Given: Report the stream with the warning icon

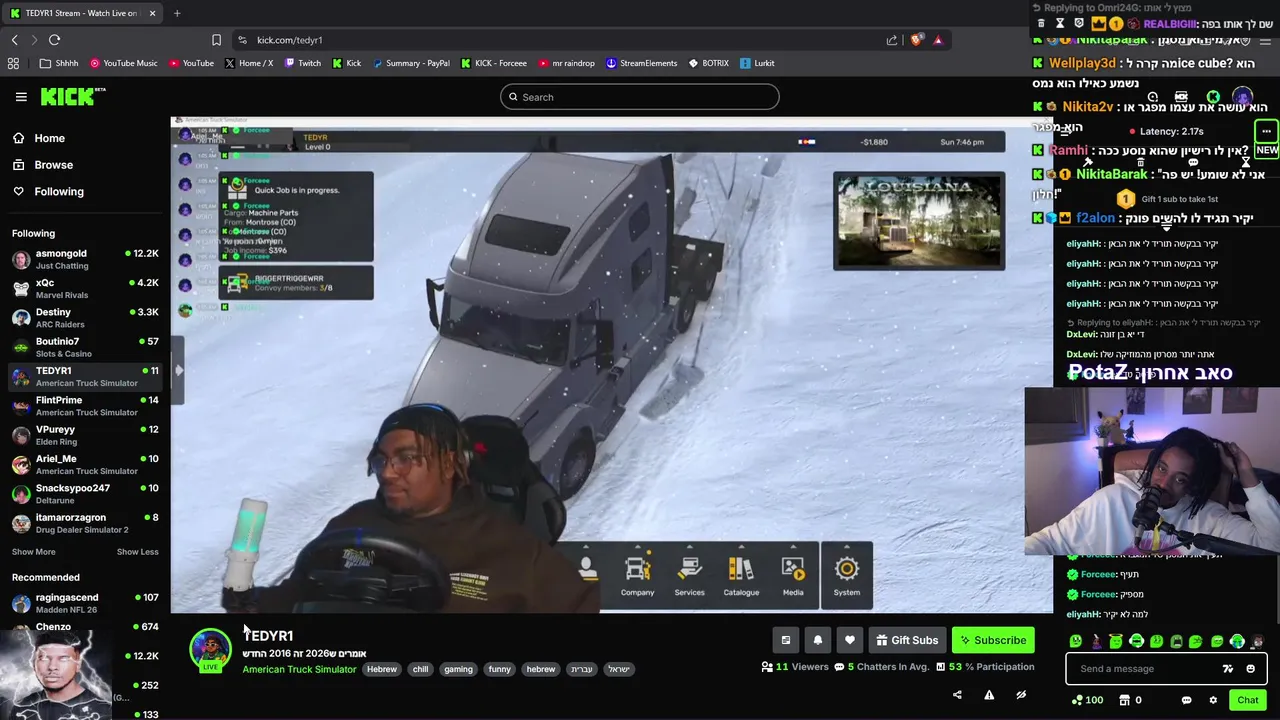Looking at the screenshot, I should pos(989,695).
